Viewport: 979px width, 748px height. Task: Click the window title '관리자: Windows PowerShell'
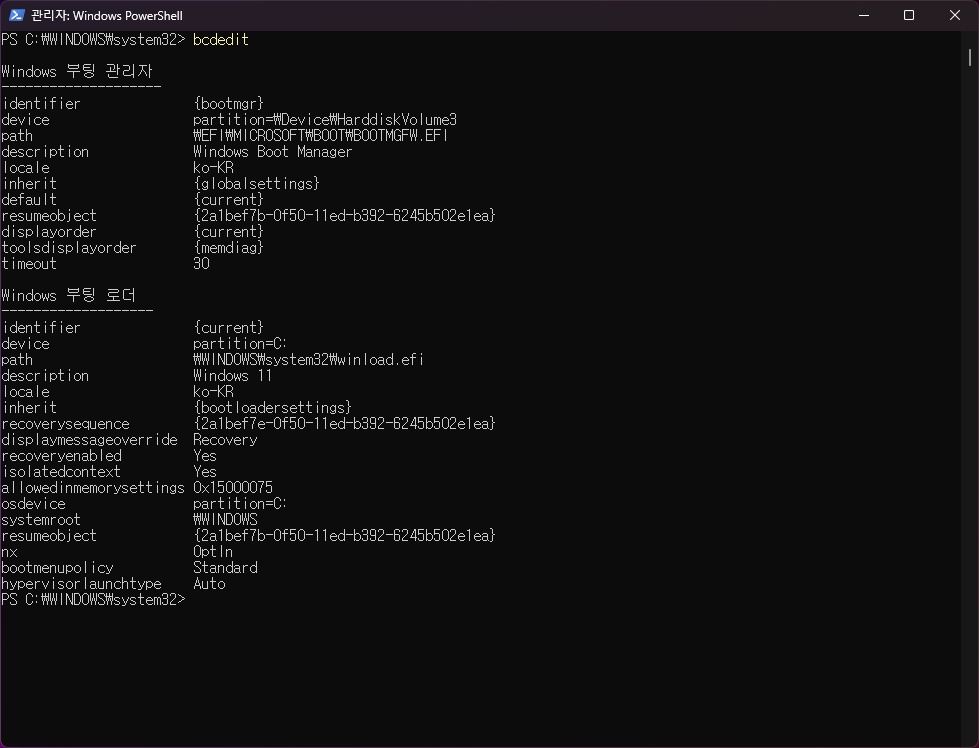[x=107, y=16]
